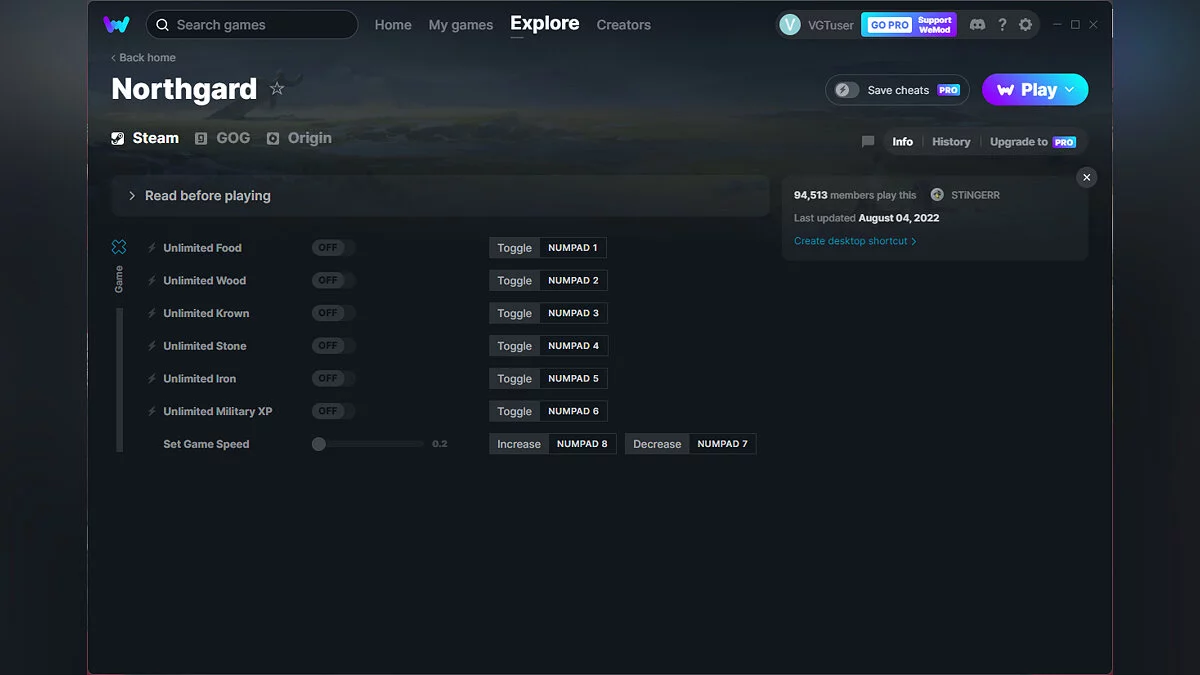Image resolution: width=1200 pixels, height=675 pixels.
Task: Open the Play button dropdown arrow
Action: point(1070,90)
